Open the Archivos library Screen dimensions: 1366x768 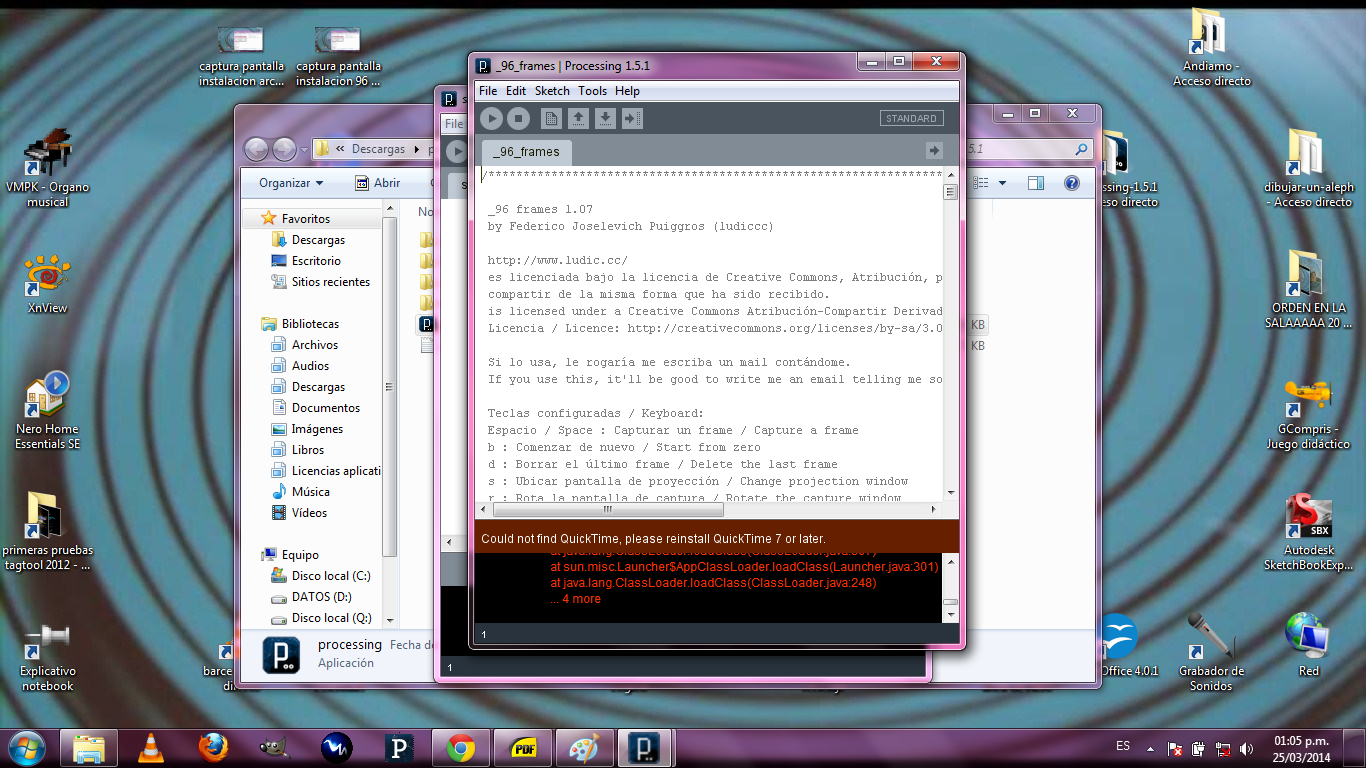(x=315, y=345)
